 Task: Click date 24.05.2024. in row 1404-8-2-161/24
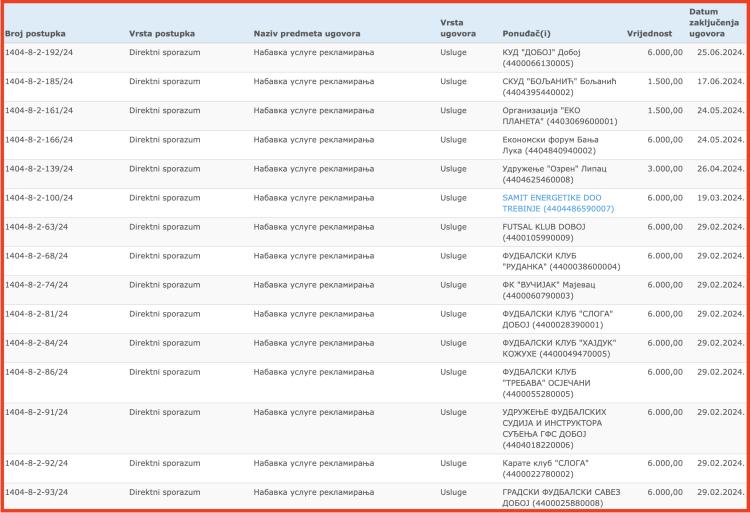[720, 110]
